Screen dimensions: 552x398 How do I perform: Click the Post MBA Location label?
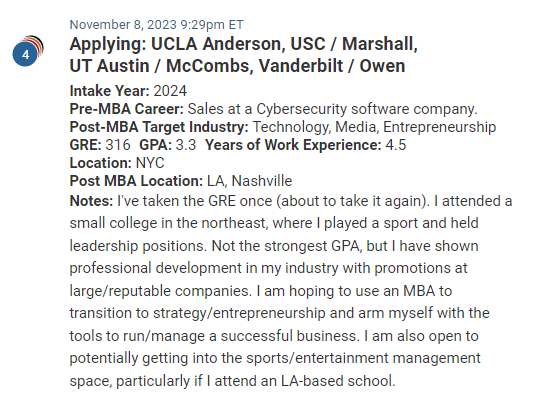(136, 181)
